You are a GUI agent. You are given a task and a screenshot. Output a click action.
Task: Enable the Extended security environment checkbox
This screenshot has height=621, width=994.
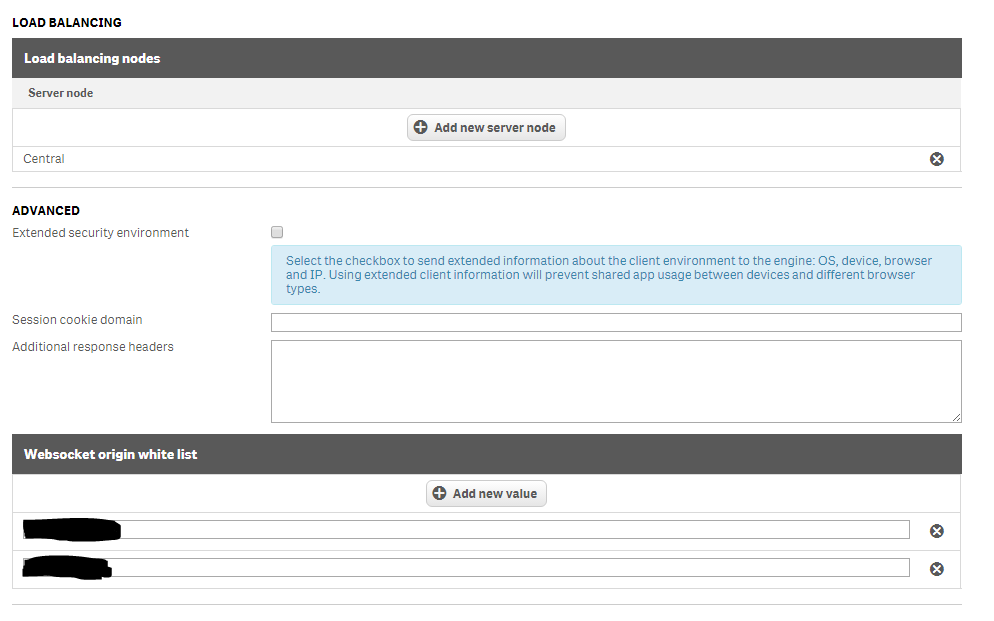(x=277, y=232)
